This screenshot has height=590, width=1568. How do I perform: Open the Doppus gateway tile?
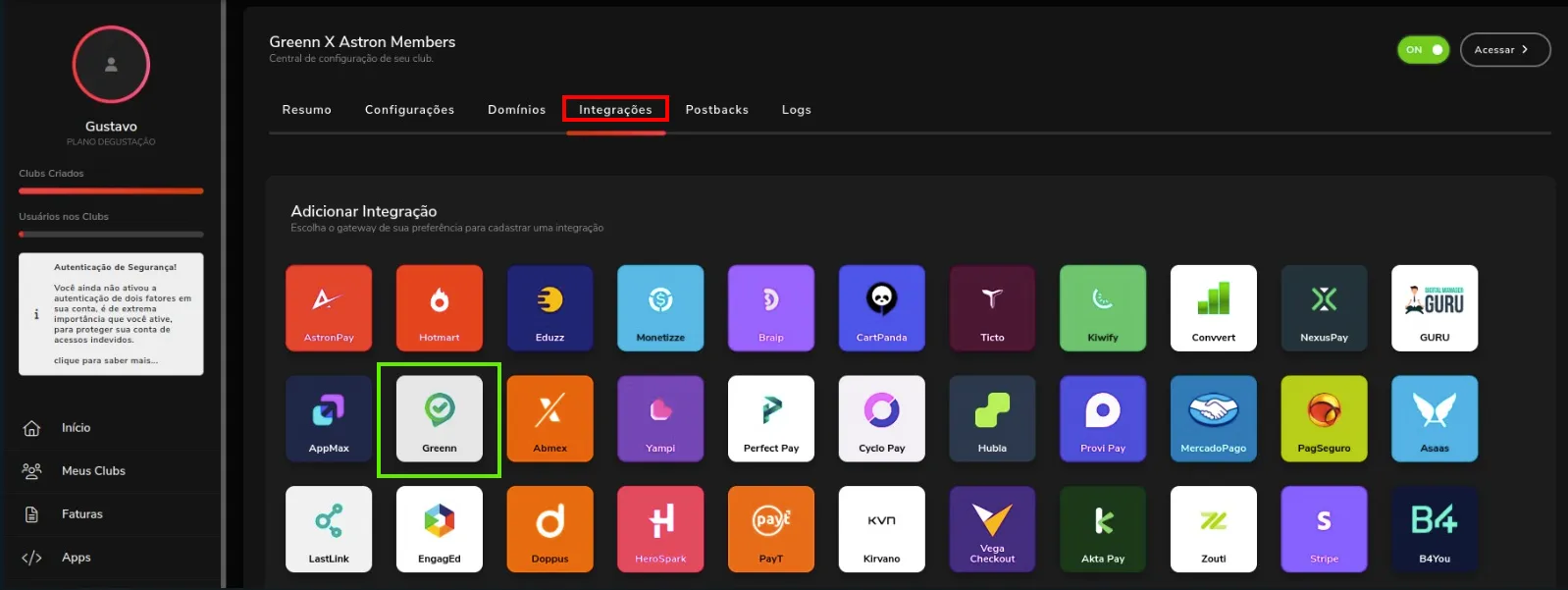click(x=549, y=529)
